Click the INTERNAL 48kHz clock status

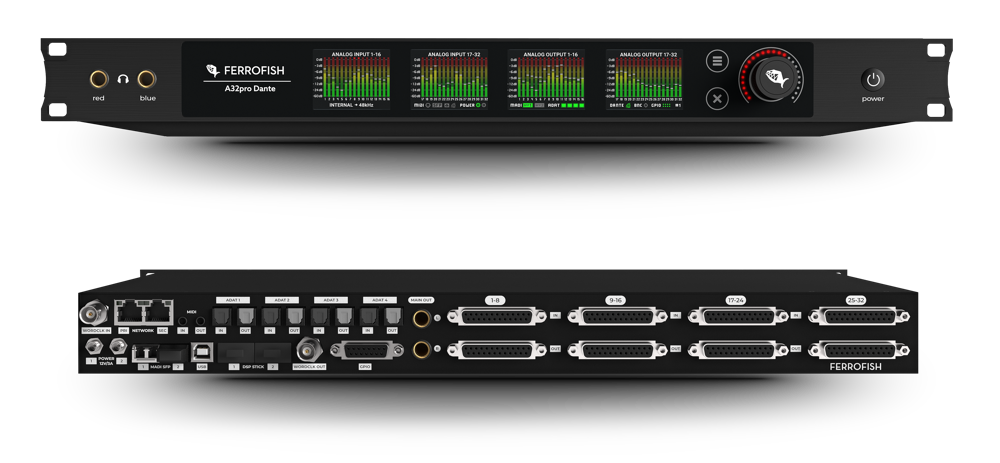351,105
